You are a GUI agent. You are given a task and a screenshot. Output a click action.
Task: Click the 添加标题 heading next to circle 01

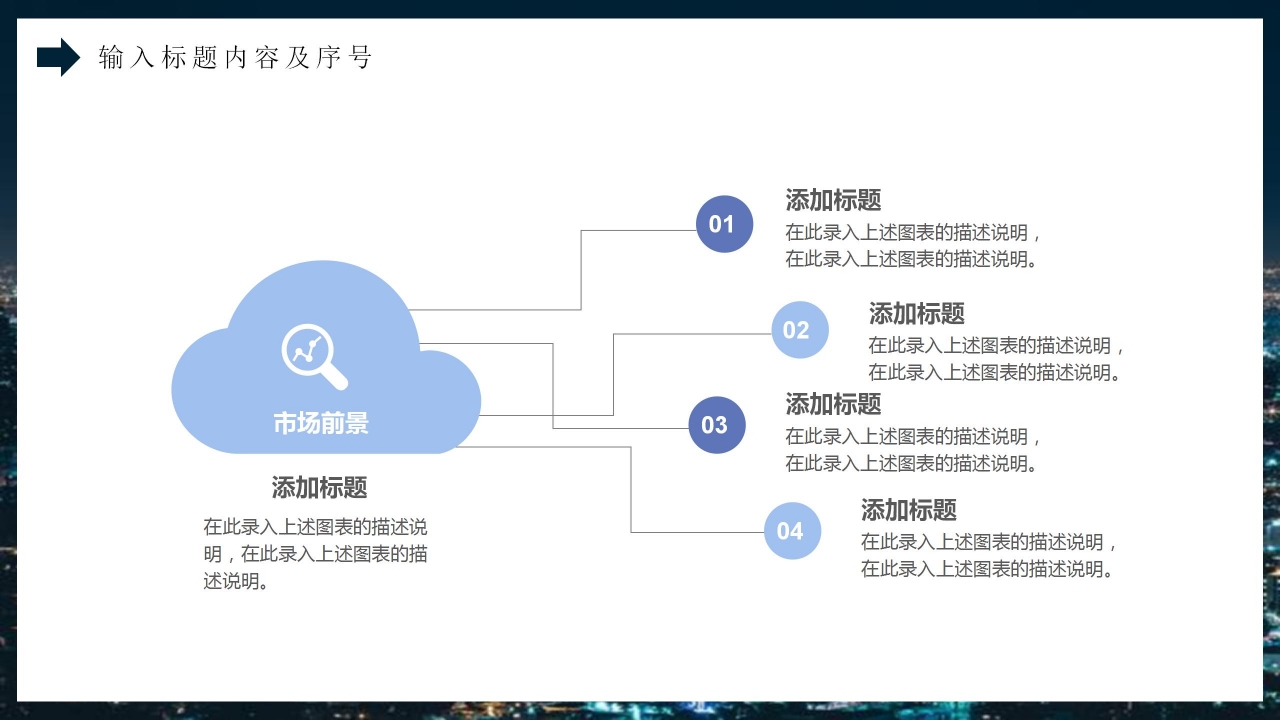point(833,200)
